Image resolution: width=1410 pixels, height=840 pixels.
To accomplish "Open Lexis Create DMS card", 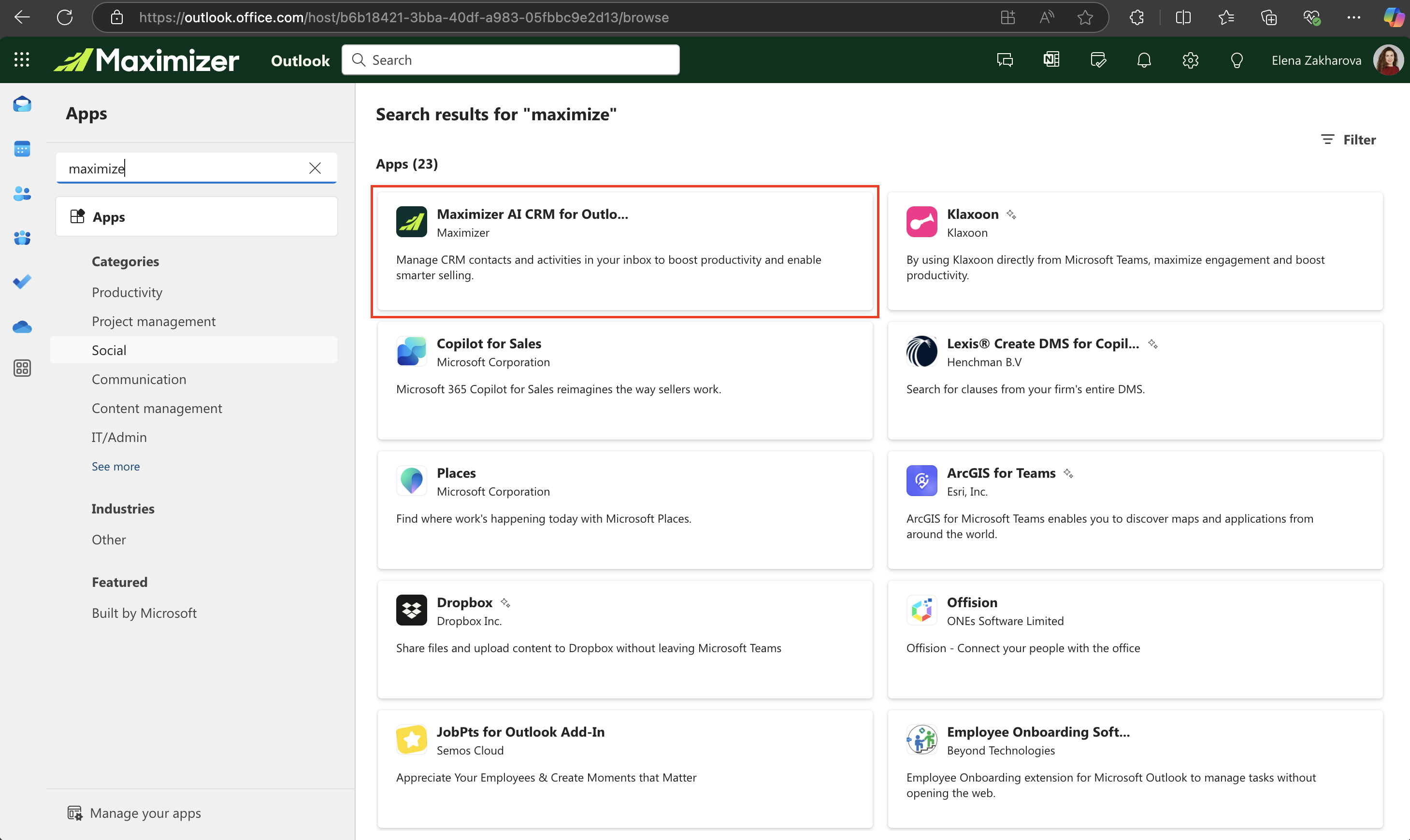I will pos(1135,380).
